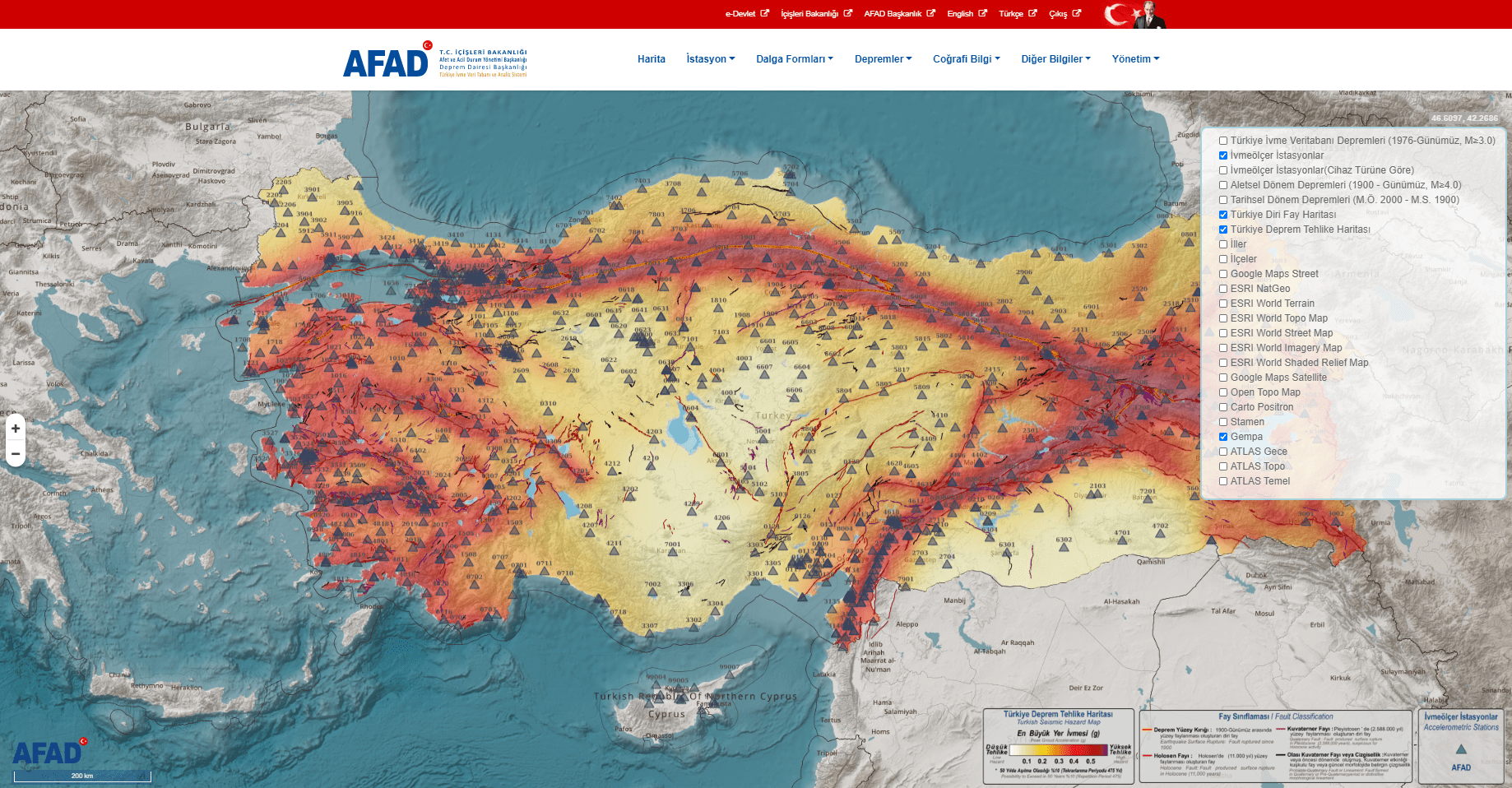Image resolution: width=1512 pixels, height=788 pixels.
Task: Click external link icon beside English
Action: pyautogui.click(x=982, y=13)
